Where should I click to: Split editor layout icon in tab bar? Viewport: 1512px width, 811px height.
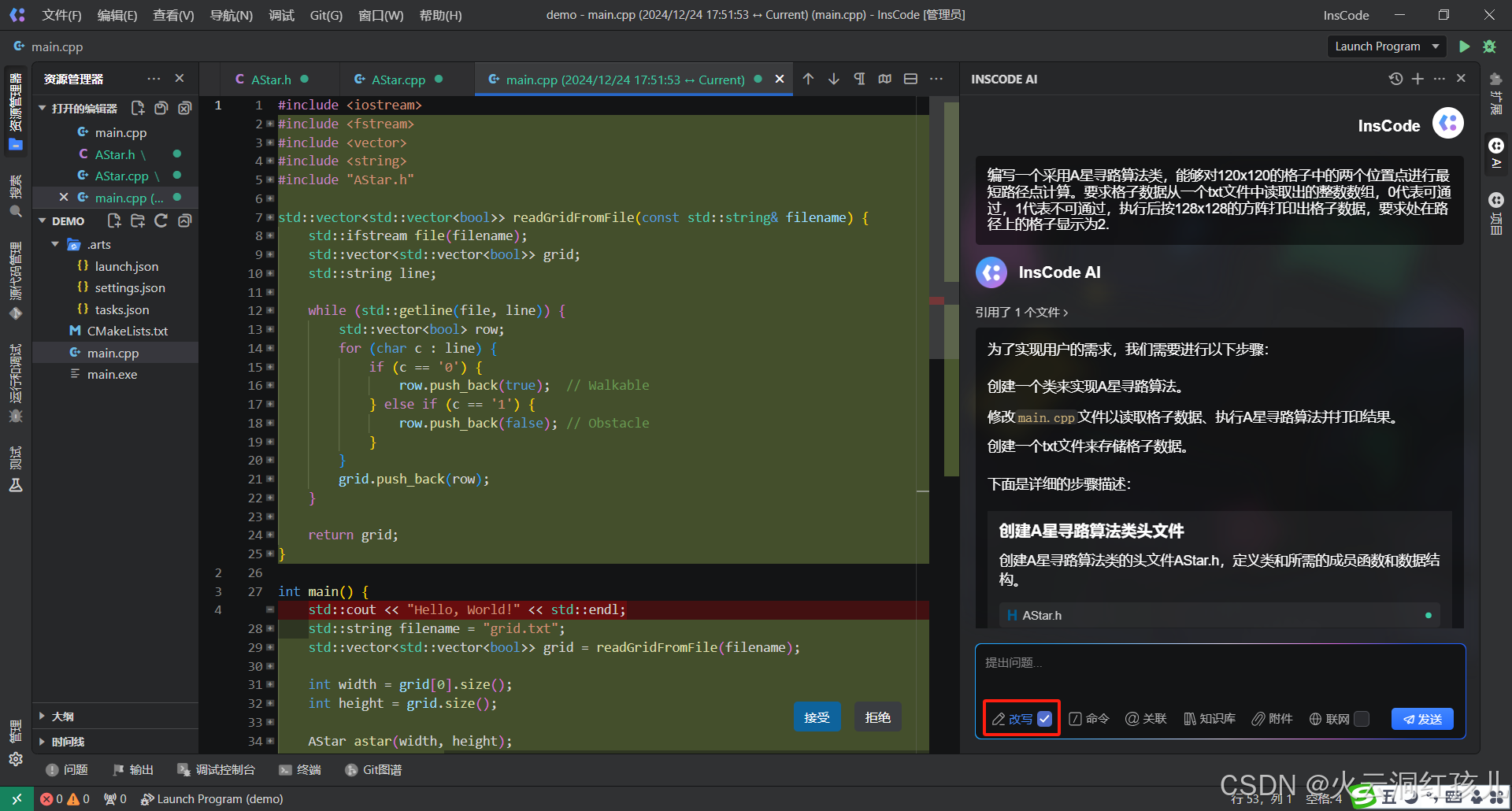910,79
